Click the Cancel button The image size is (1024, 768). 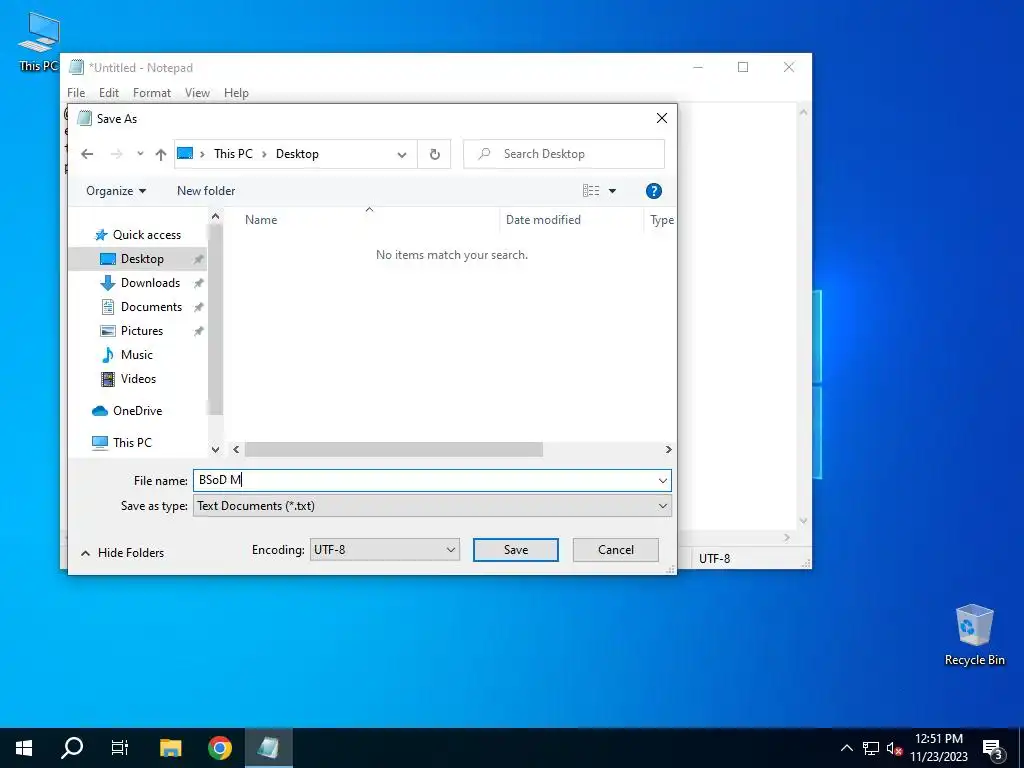tap(616, 550)
